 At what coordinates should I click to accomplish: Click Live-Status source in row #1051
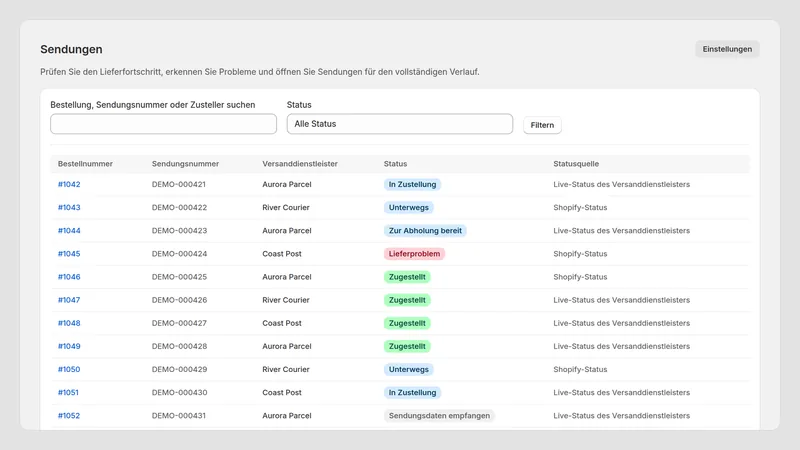621,392
